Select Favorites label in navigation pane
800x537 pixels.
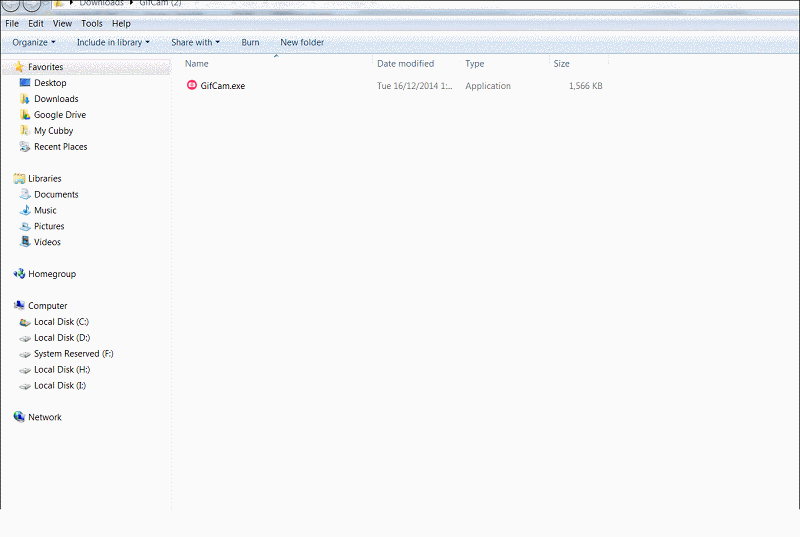(45, 67)
